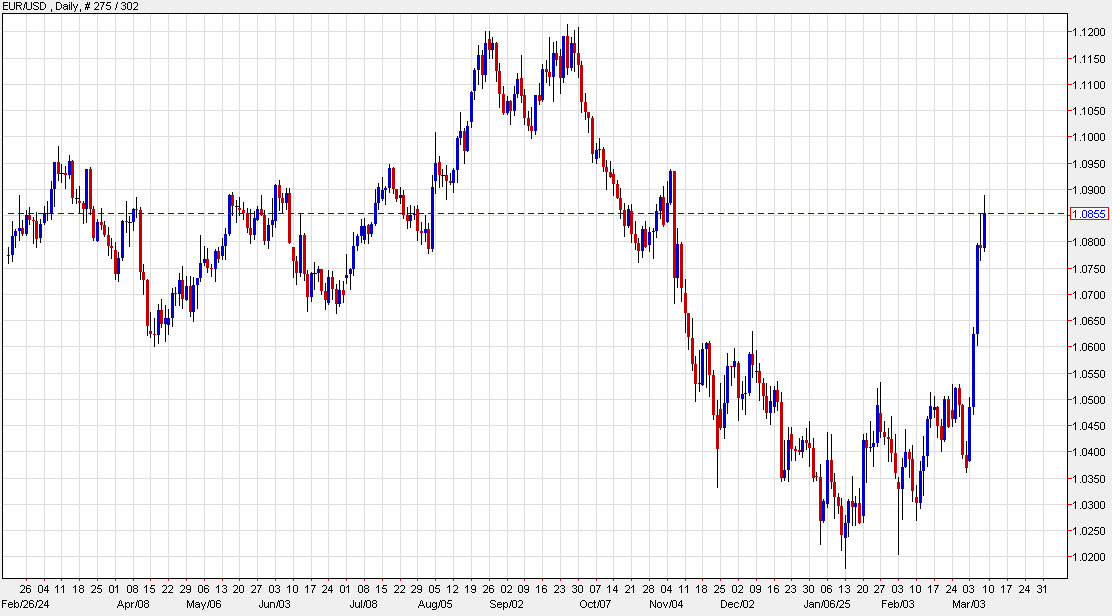The image size is (1112, 616).
Task: Click the EUR/USD Daily chart title
Action: (70, 6)
